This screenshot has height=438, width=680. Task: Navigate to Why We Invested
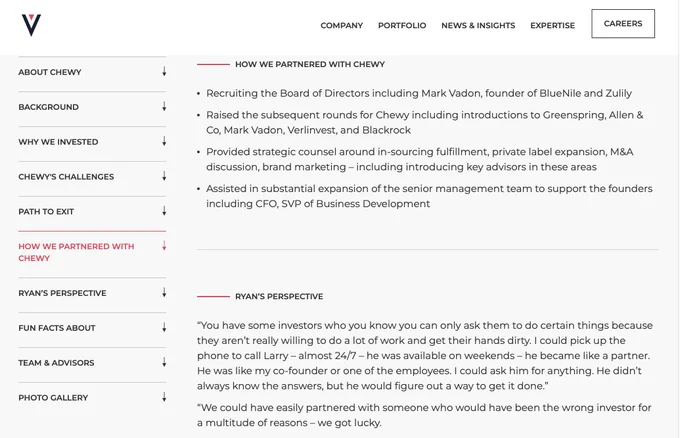click(58, 142)
